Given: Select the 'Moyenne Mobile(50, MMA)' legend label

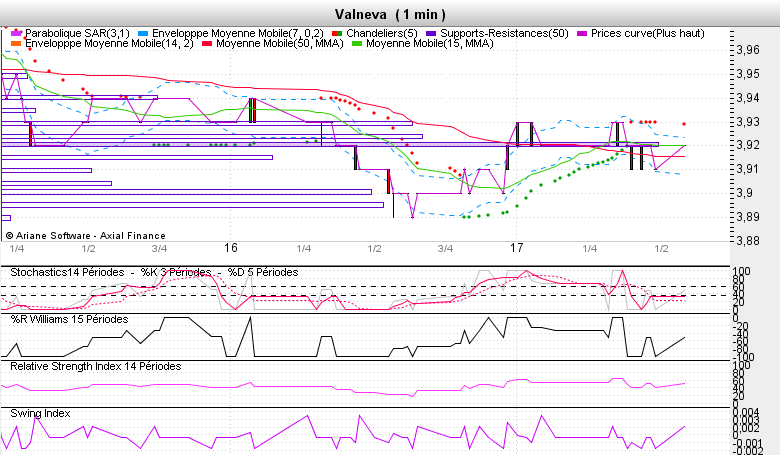Looking at the screenshot, I should (280, 44).
